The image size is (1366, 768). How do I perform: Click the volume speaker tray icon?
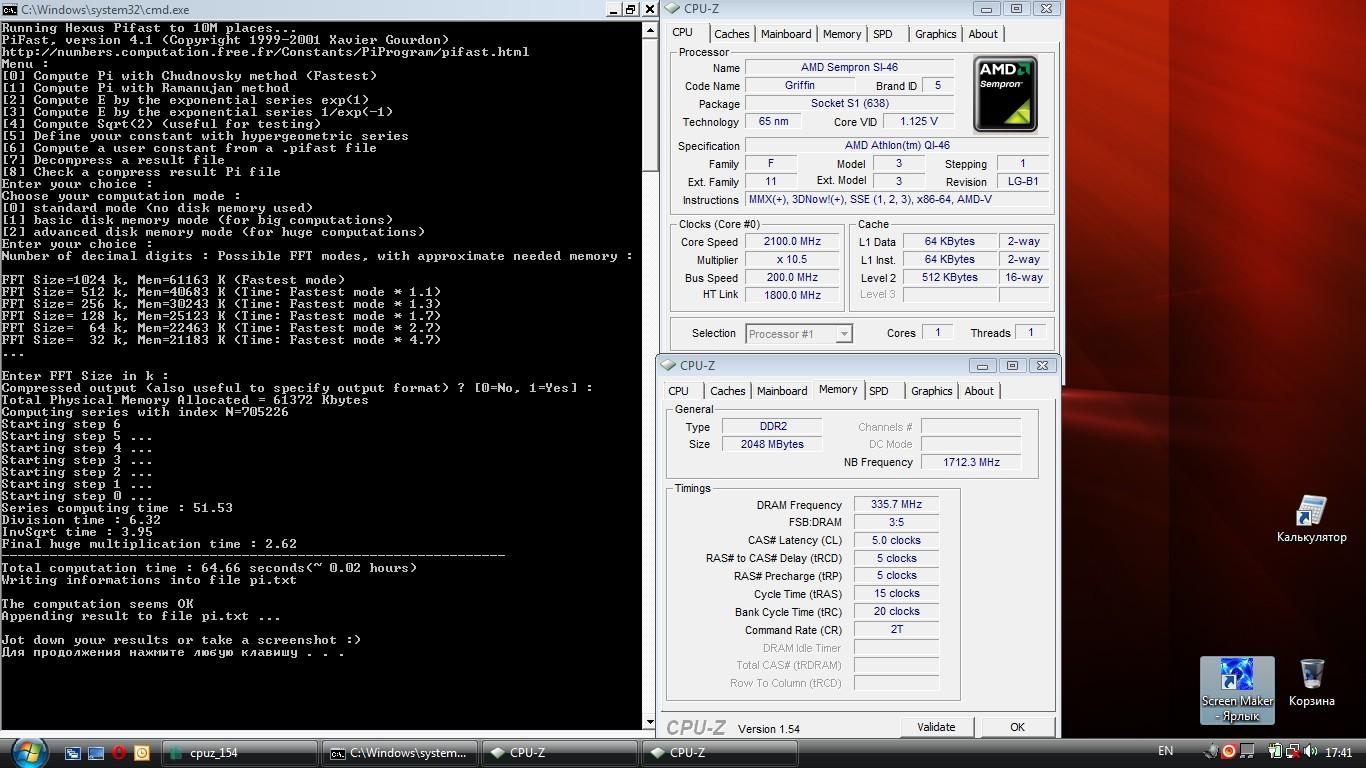coord(1310,751)
